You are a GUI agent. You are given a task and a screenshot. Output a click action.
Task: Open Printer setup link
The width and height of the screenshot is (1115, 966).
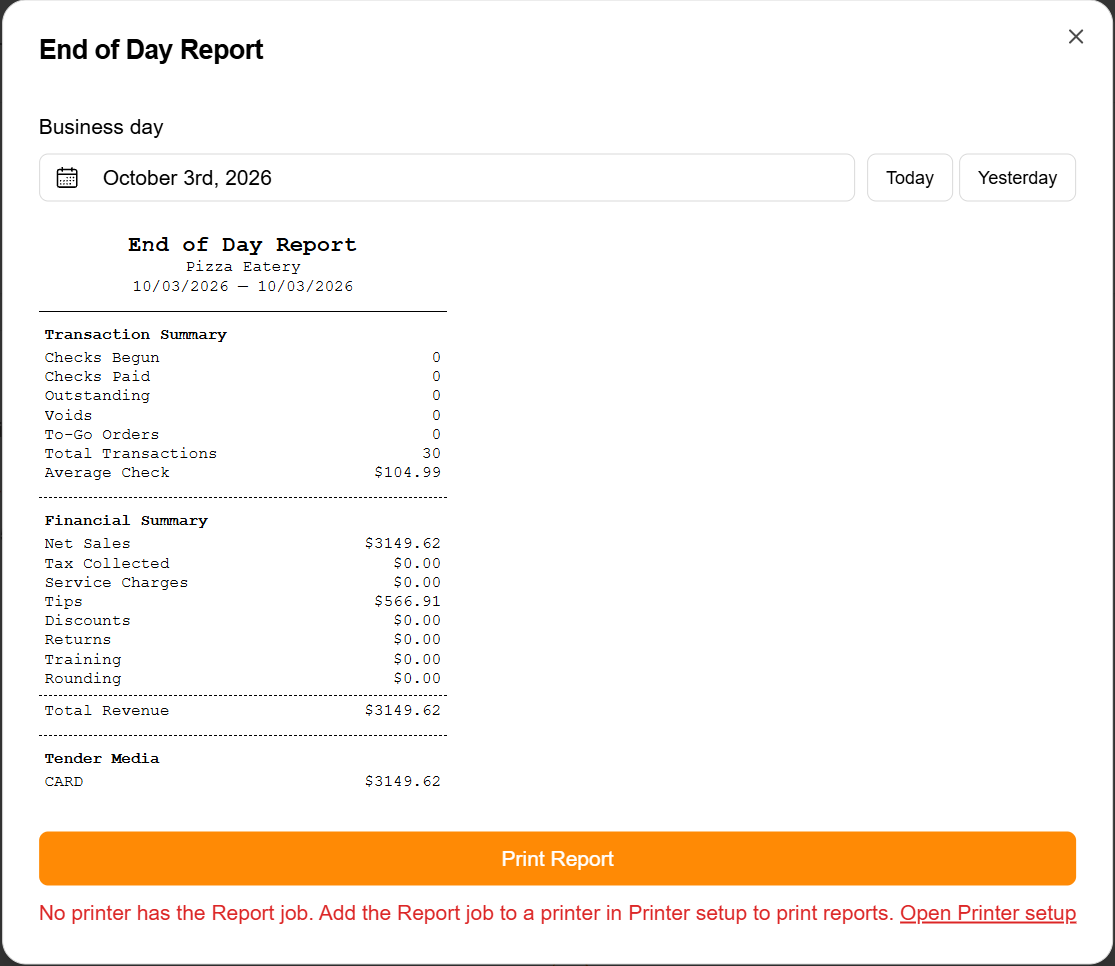point(988,913)
